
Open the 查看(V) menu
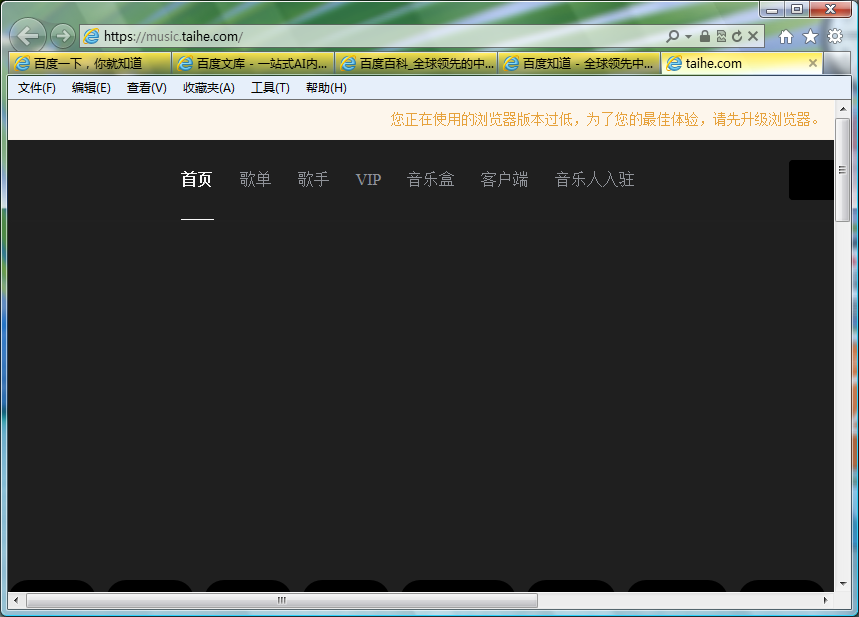click(x=146, y=88)
